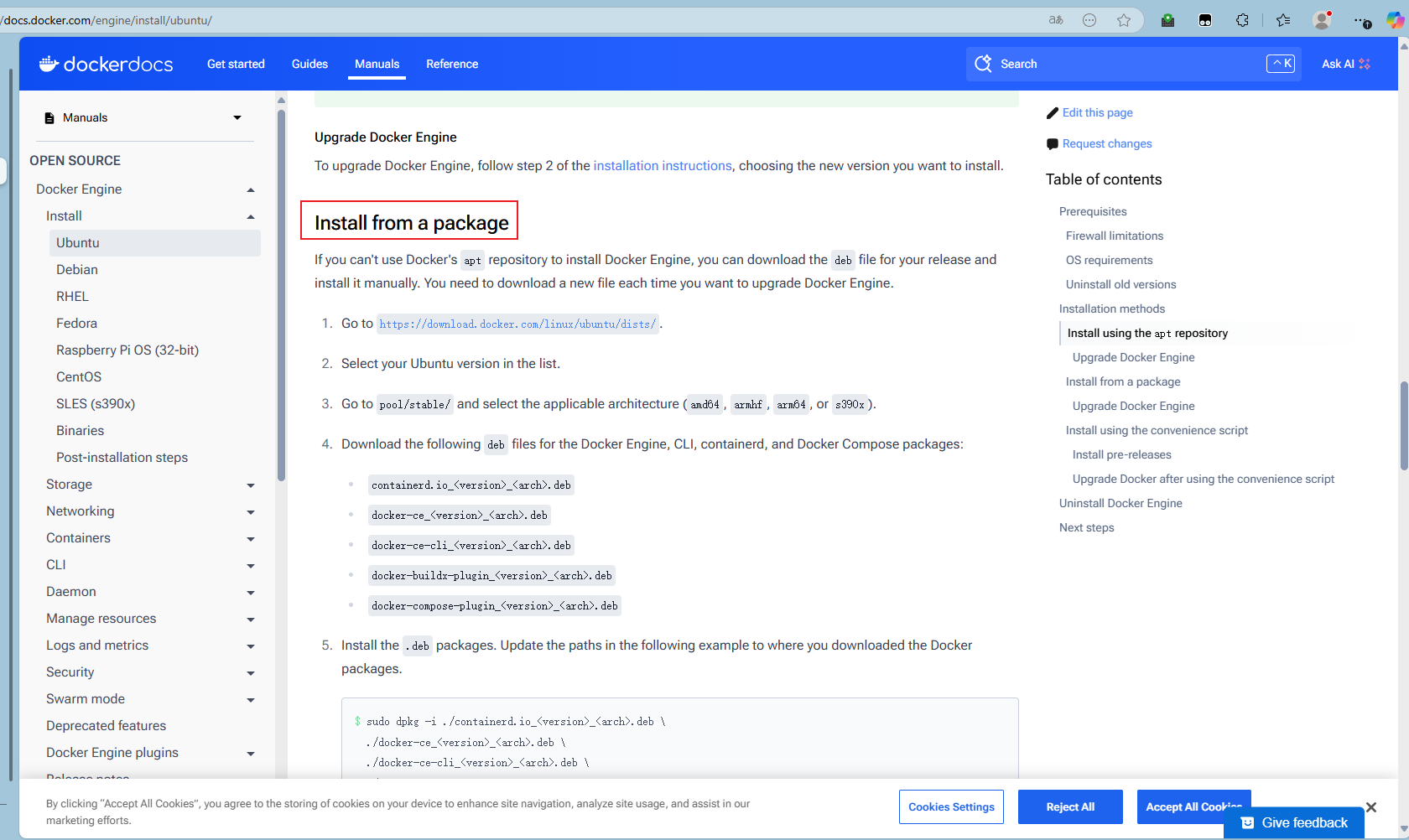Screen dimensions: 1409x840
Task: Click Cookies Settings button
Action: coord(951,807)
